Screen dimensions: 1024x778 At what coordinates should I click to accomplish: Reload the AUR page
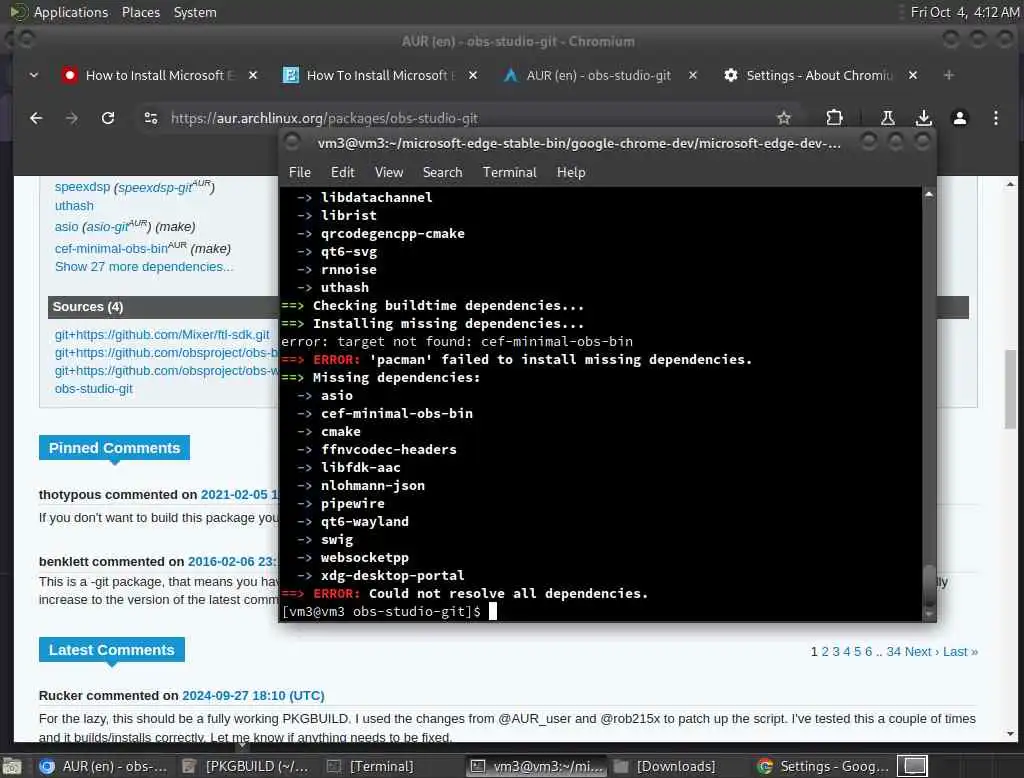tap(108, 118)
